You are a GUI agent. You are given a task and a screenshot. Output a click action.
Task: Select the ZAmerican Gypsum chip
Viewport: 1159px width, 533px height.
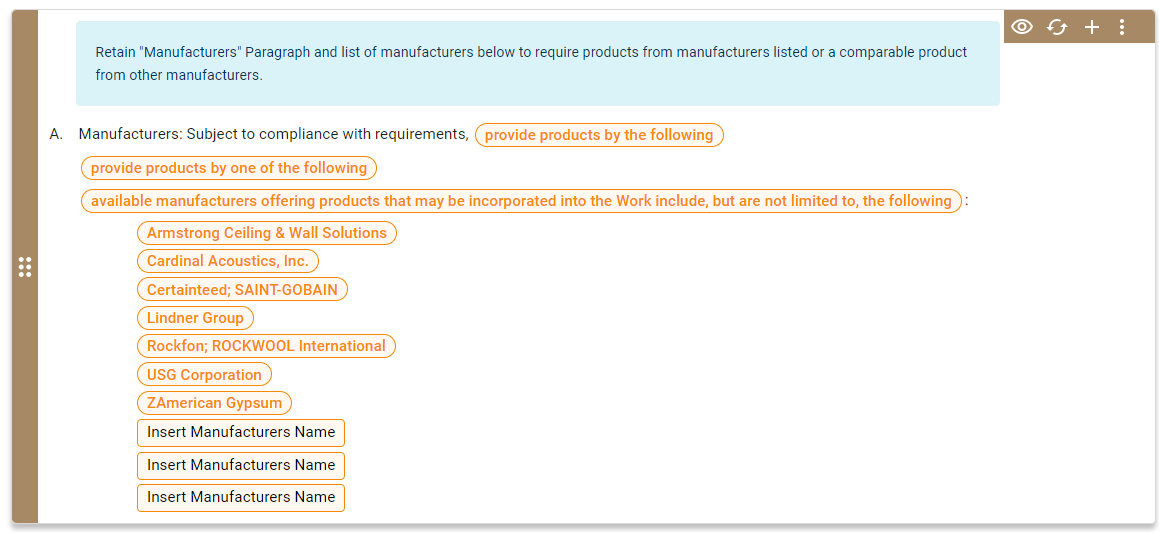215,403
